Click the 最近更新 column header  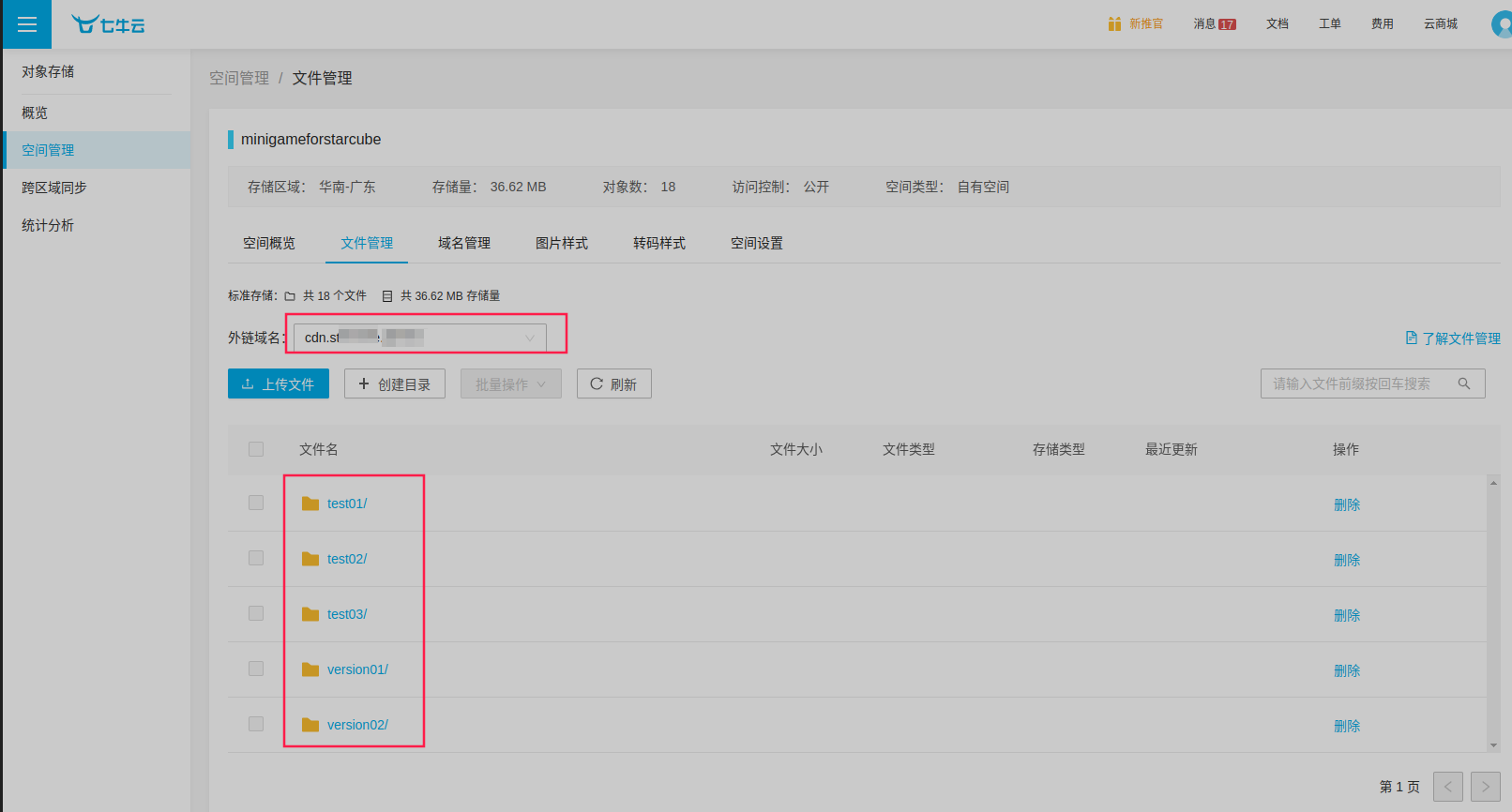point(1172,449)
